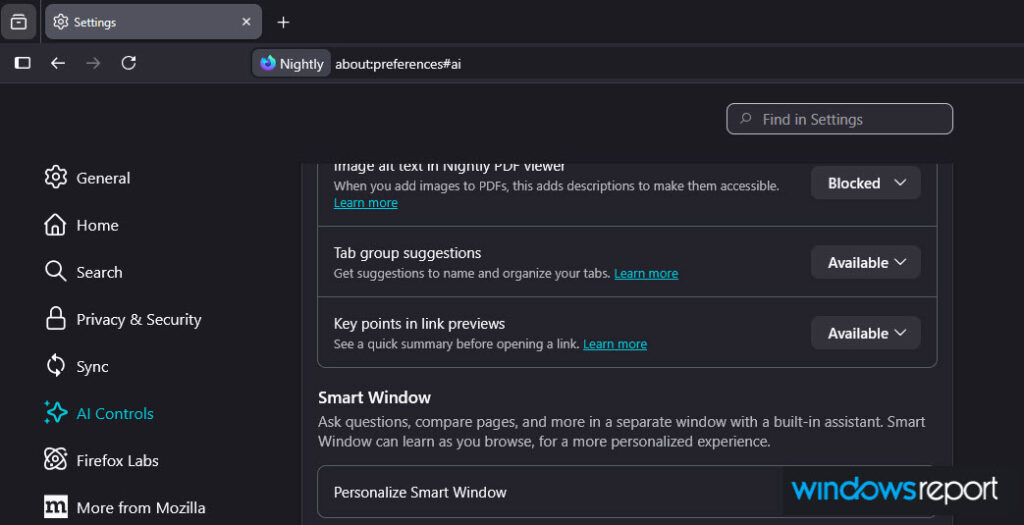
Task: Click the Key points in link previews title
Action: pos(419,323)
